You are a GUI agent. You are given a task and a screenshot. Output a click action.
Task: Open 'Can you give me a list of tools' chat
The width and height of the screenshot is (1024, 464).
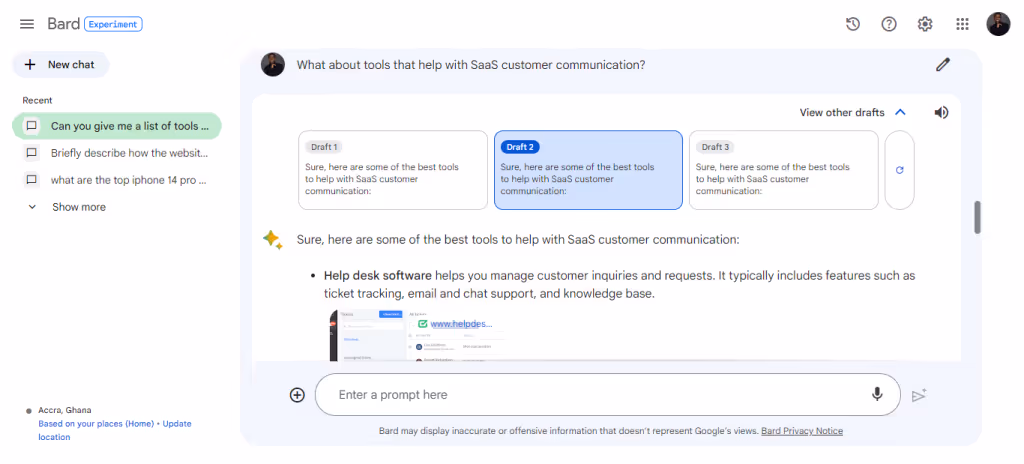(x=117, y=125)
